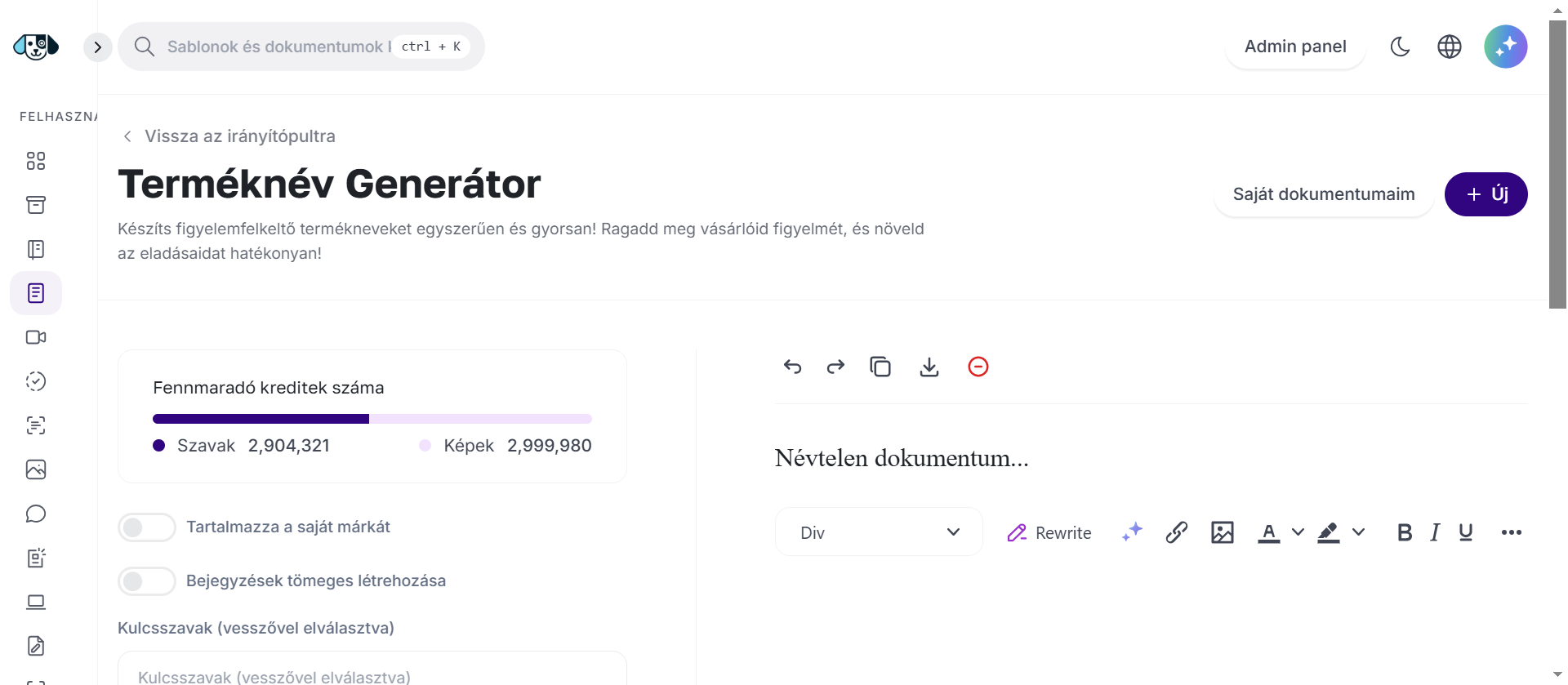Image resolution: width=1568 pixels, height=685 pixels.
Task: Open the AI sparkles icon in the toolbar
Action: 1132,532
